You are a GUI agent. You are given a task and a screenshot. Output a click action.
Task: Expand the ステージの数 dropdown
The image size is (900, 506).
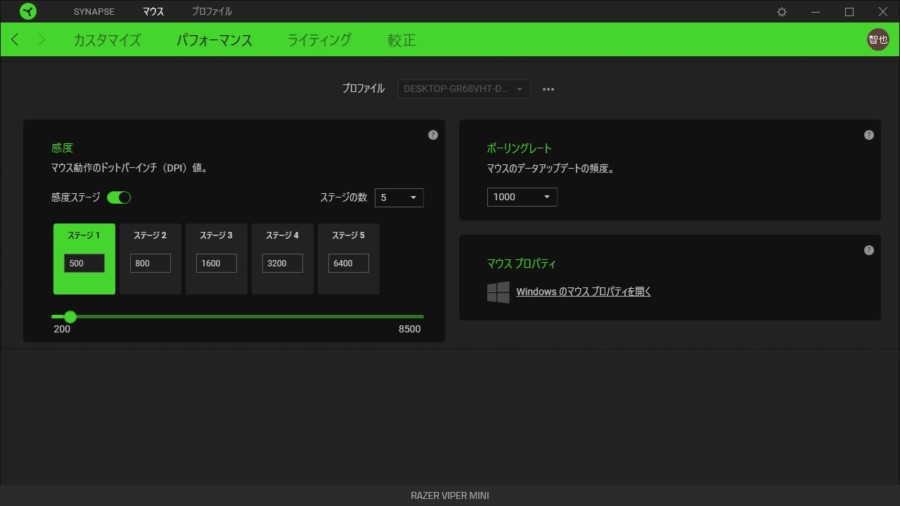[x=399, y=198]
